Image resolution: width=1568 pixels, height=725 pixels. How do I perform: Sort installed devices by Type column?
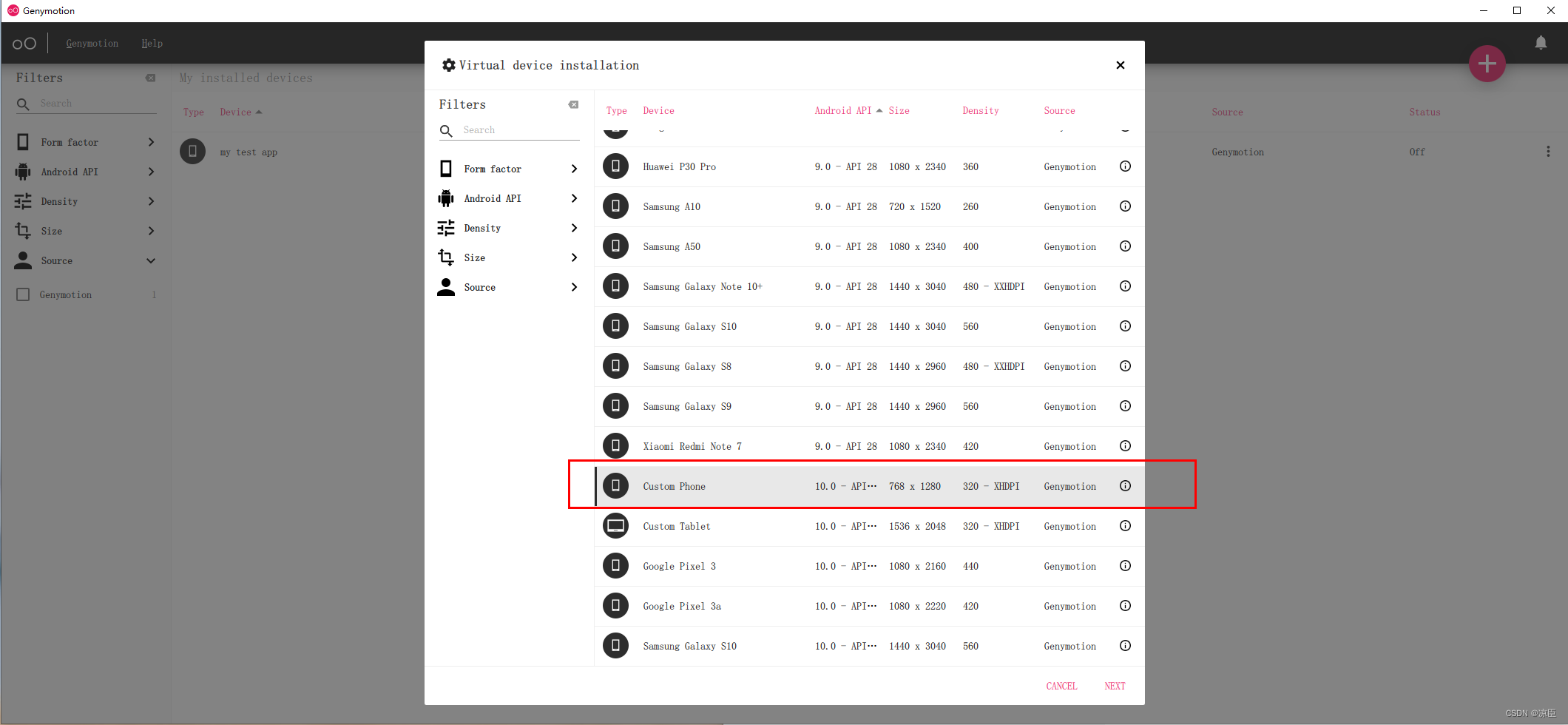point(193,112)
